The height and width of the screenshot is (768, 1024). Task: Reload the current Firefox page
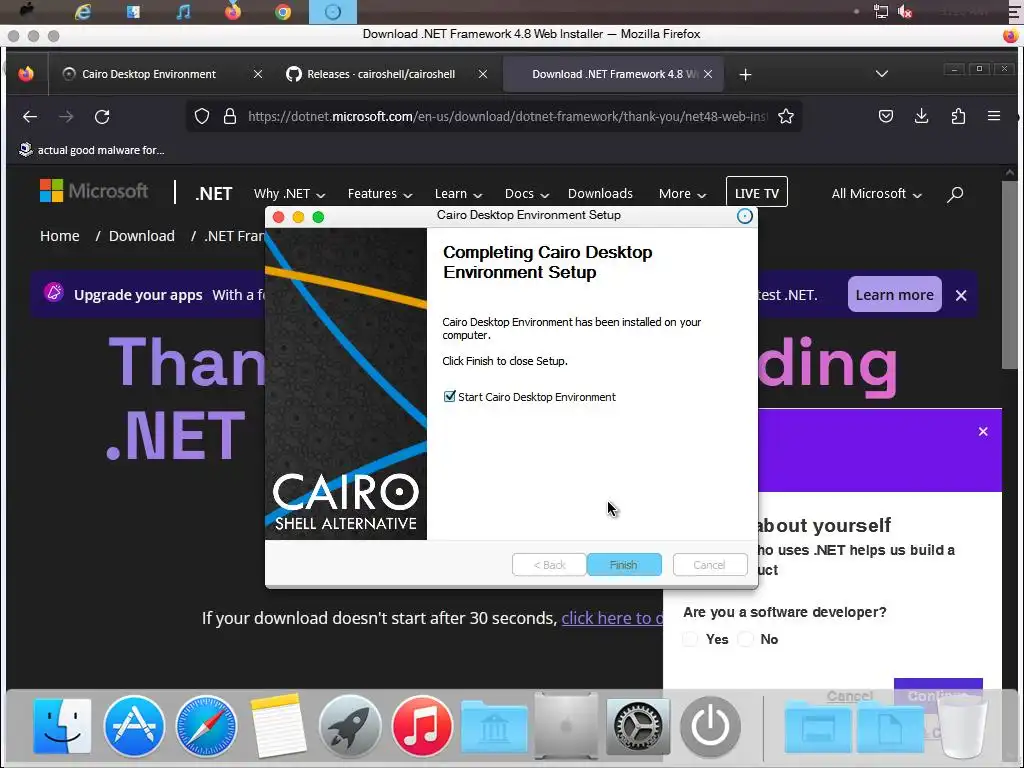pyautogui.click(x=102, y=117)
